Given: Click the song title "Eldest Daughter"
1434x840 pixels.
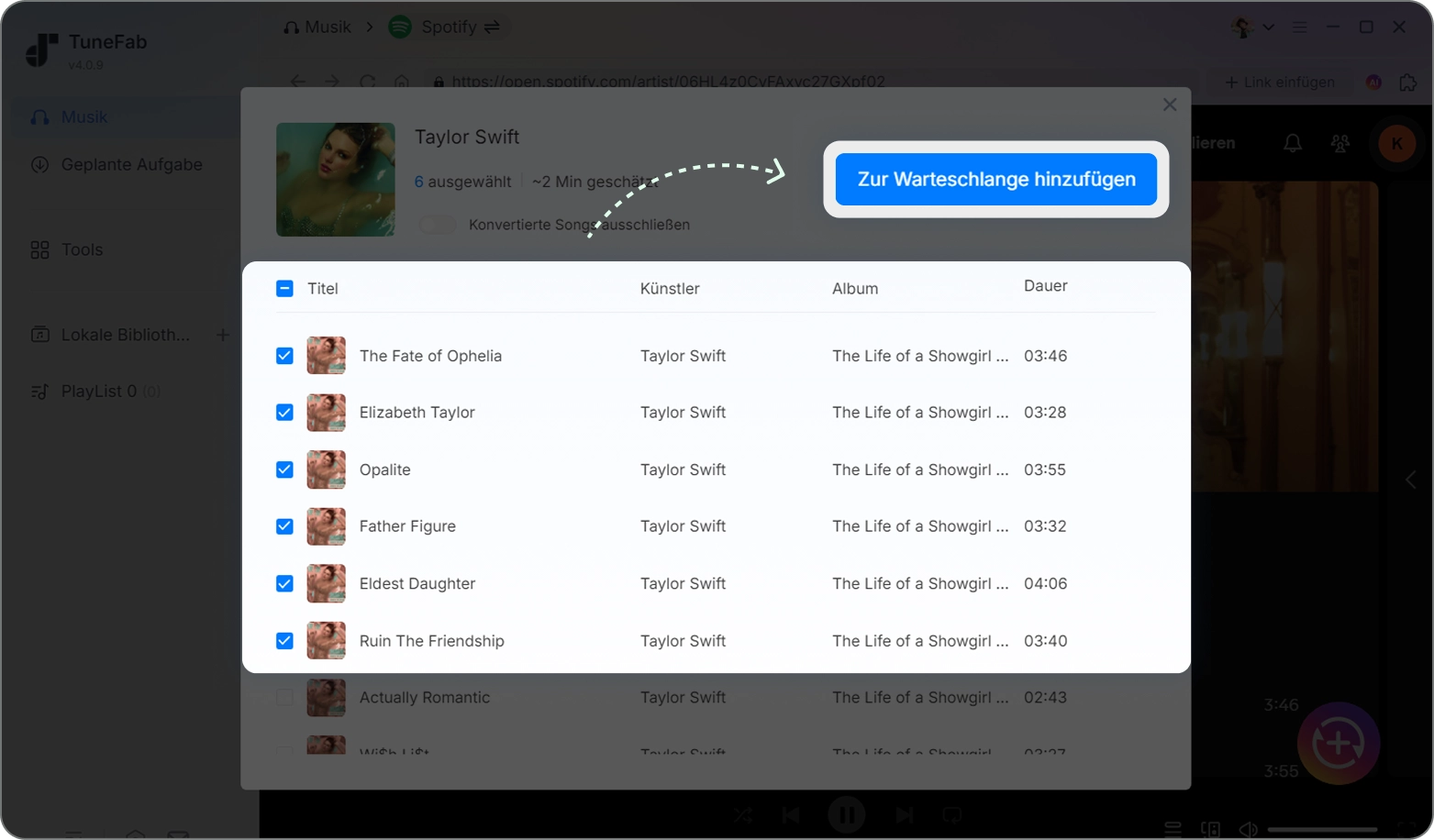Looking at the screenshot, I should (417, 583).
